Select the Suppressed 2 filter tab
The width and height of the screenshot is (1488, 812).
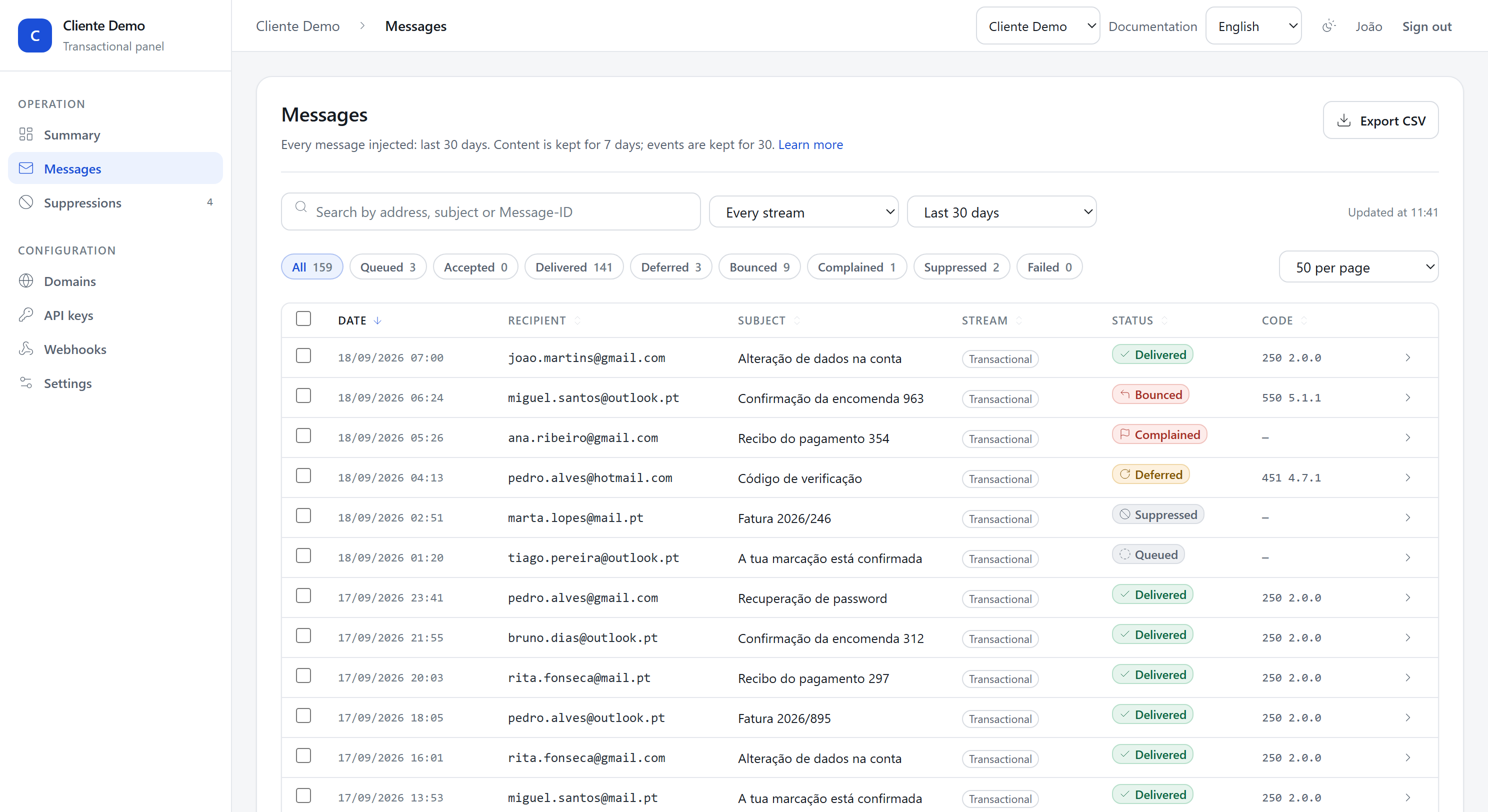click(962, 267)
